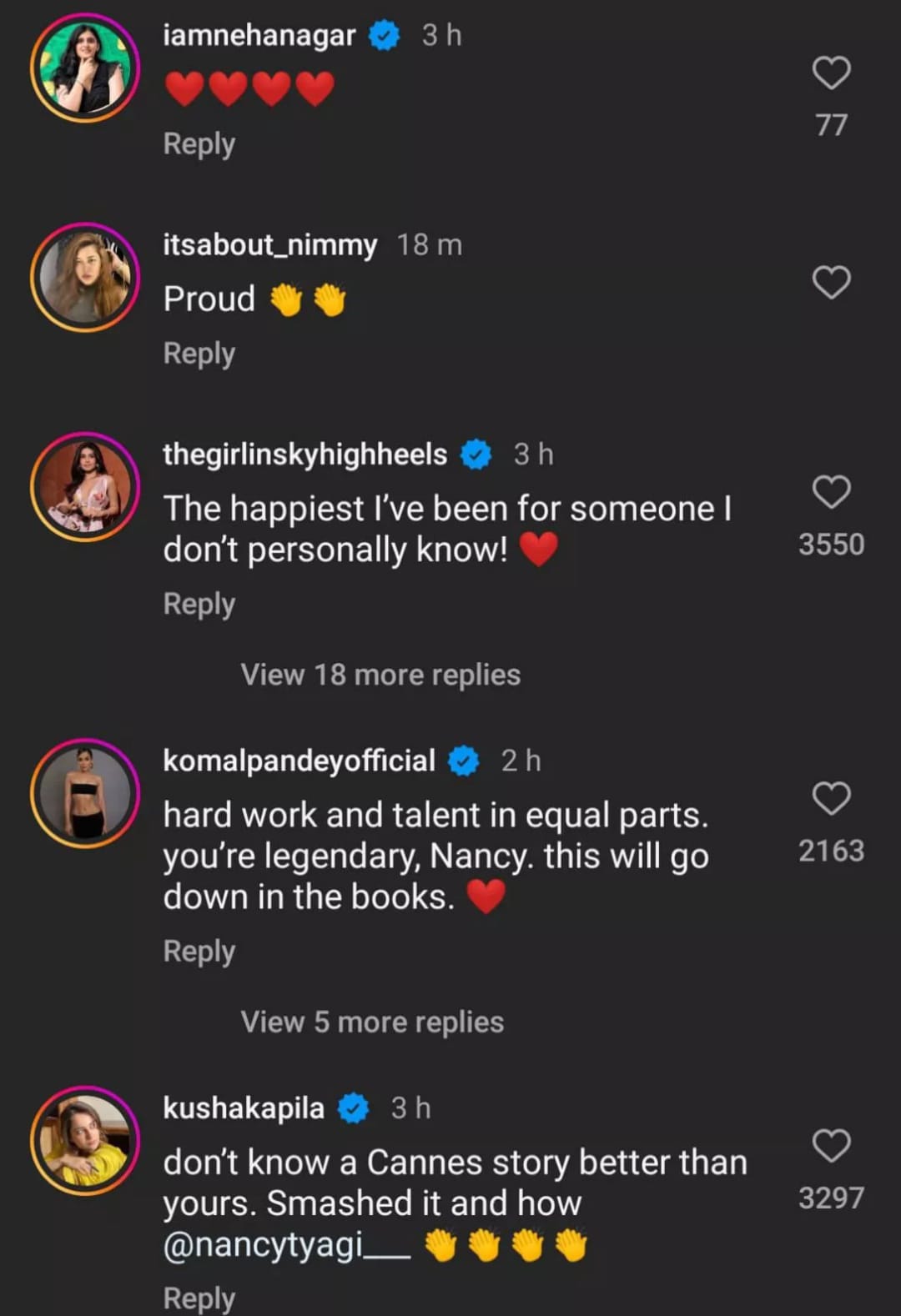
Task: Open komalpandeyofficial username link
Action: [x=299, y=761]
